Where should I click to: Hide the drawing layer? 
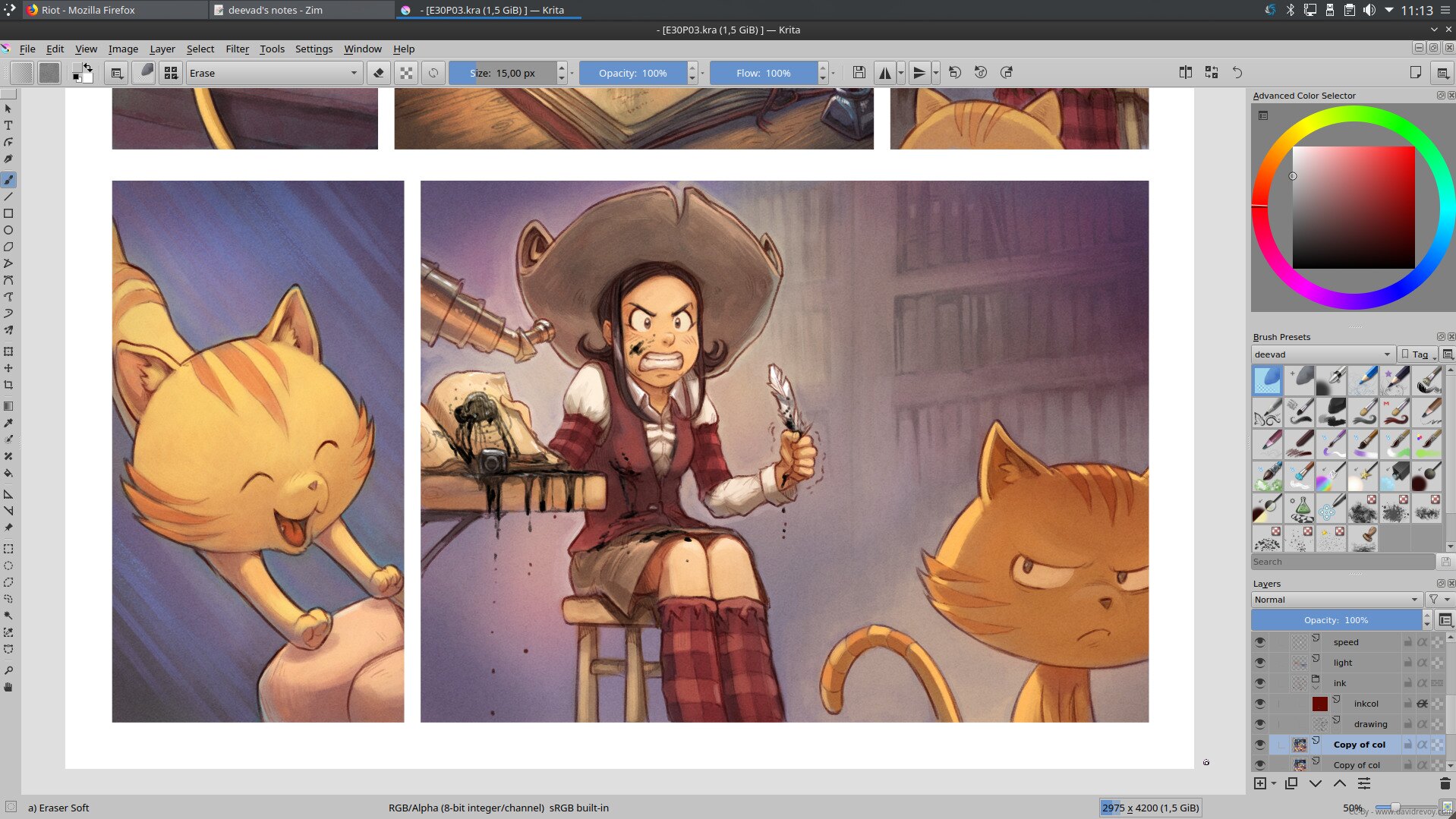point(1260,724)
